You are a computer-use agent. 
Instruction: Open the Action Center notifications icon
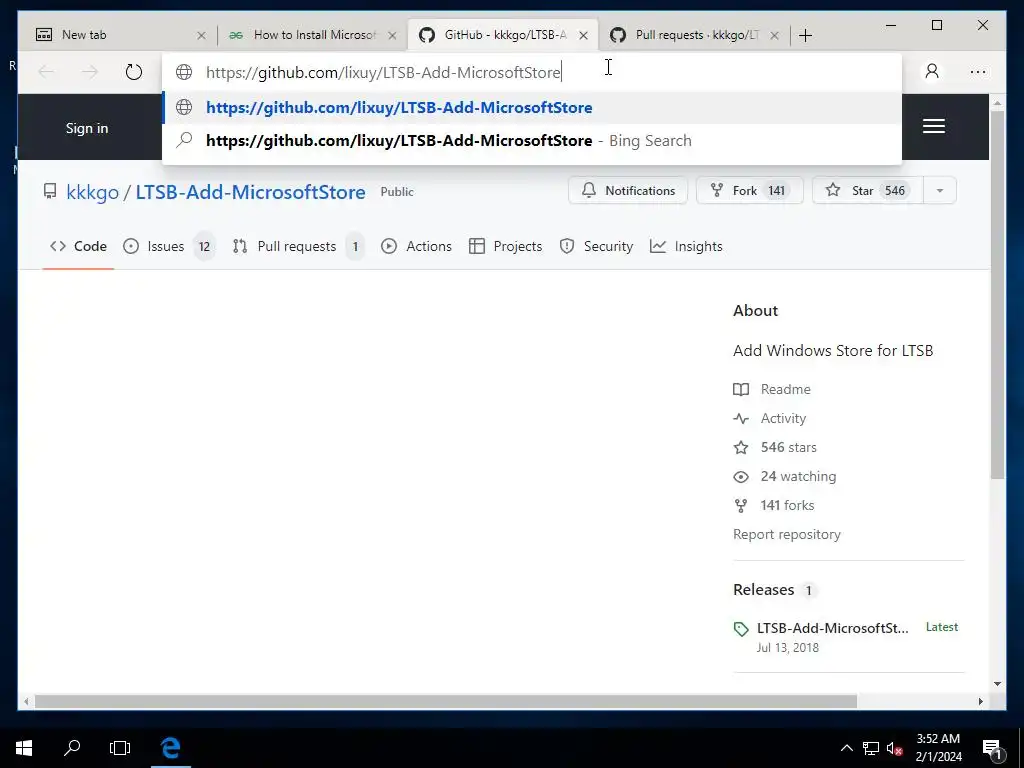pos(992,748)
